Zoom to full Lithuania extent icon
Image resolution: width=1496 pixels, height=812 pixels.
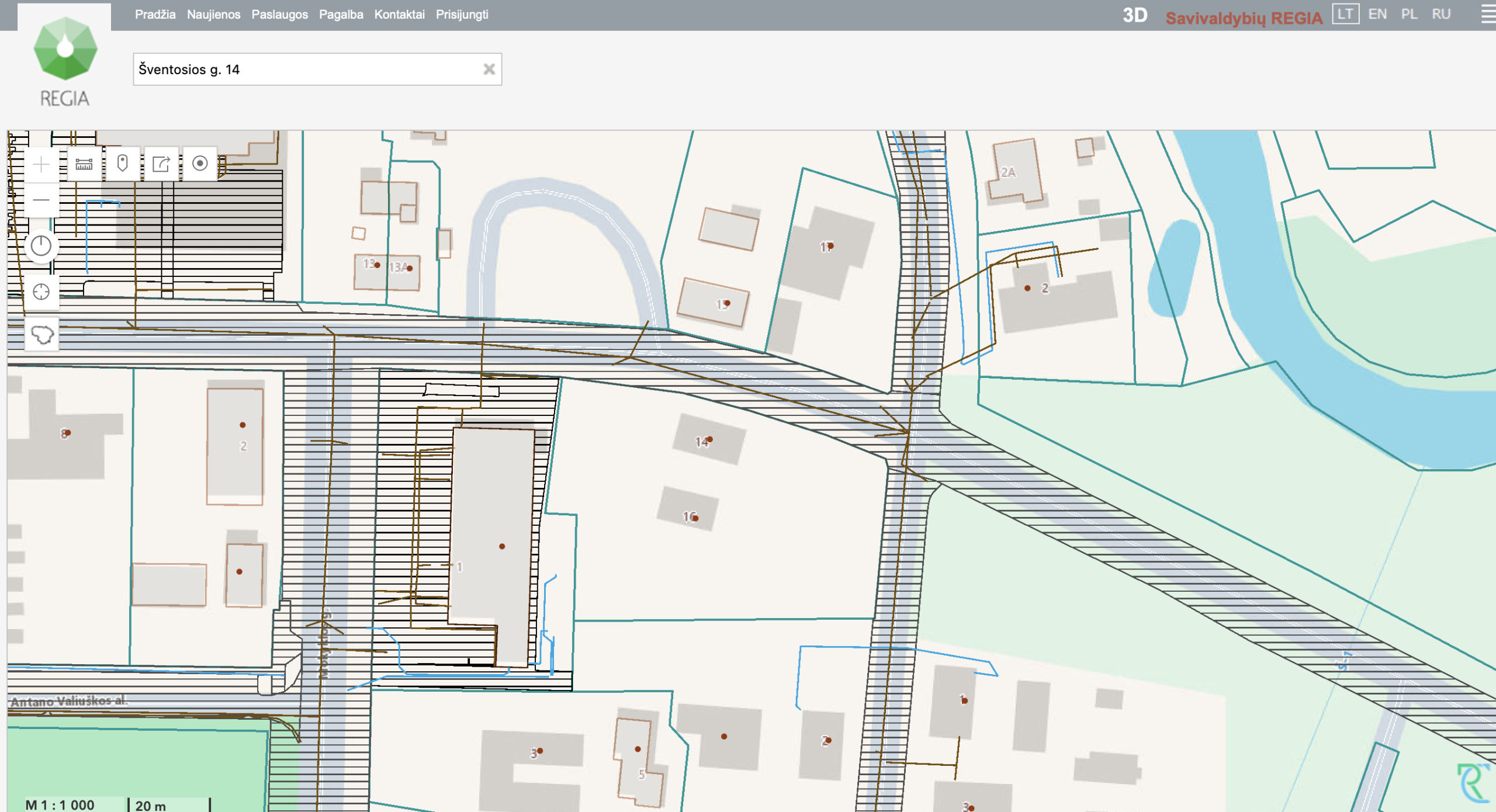tap(42, 335)
